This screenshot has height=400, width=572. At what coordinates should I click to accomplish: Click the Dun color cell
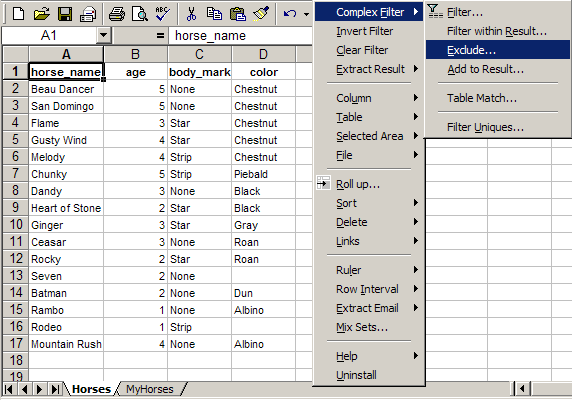click(x=263, y=293)
